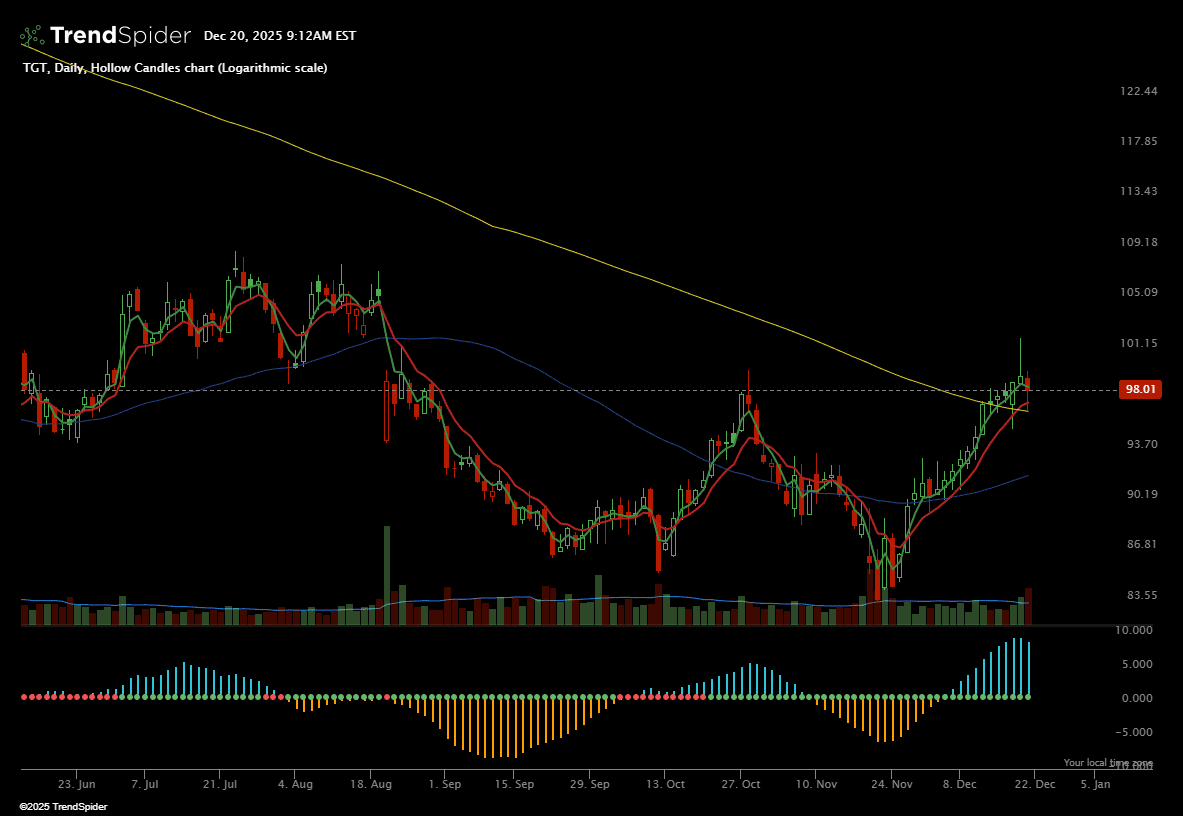1183x816 pixels.
Task: Click the 23. Jun date marker
Action: click(x=77, y=785)
